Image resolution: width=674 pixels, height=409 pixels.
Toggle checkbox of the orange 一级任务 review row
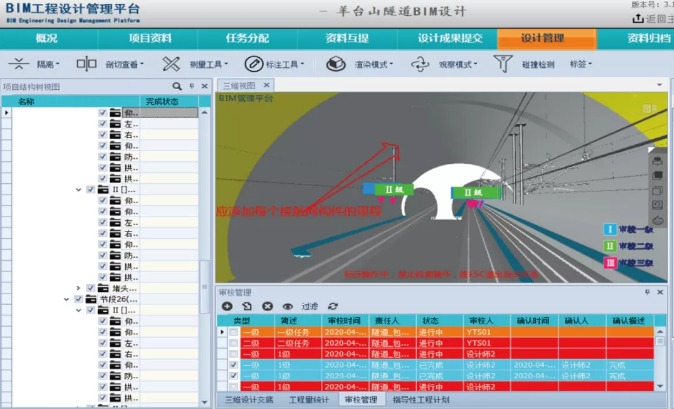click(x=233, y=331)
